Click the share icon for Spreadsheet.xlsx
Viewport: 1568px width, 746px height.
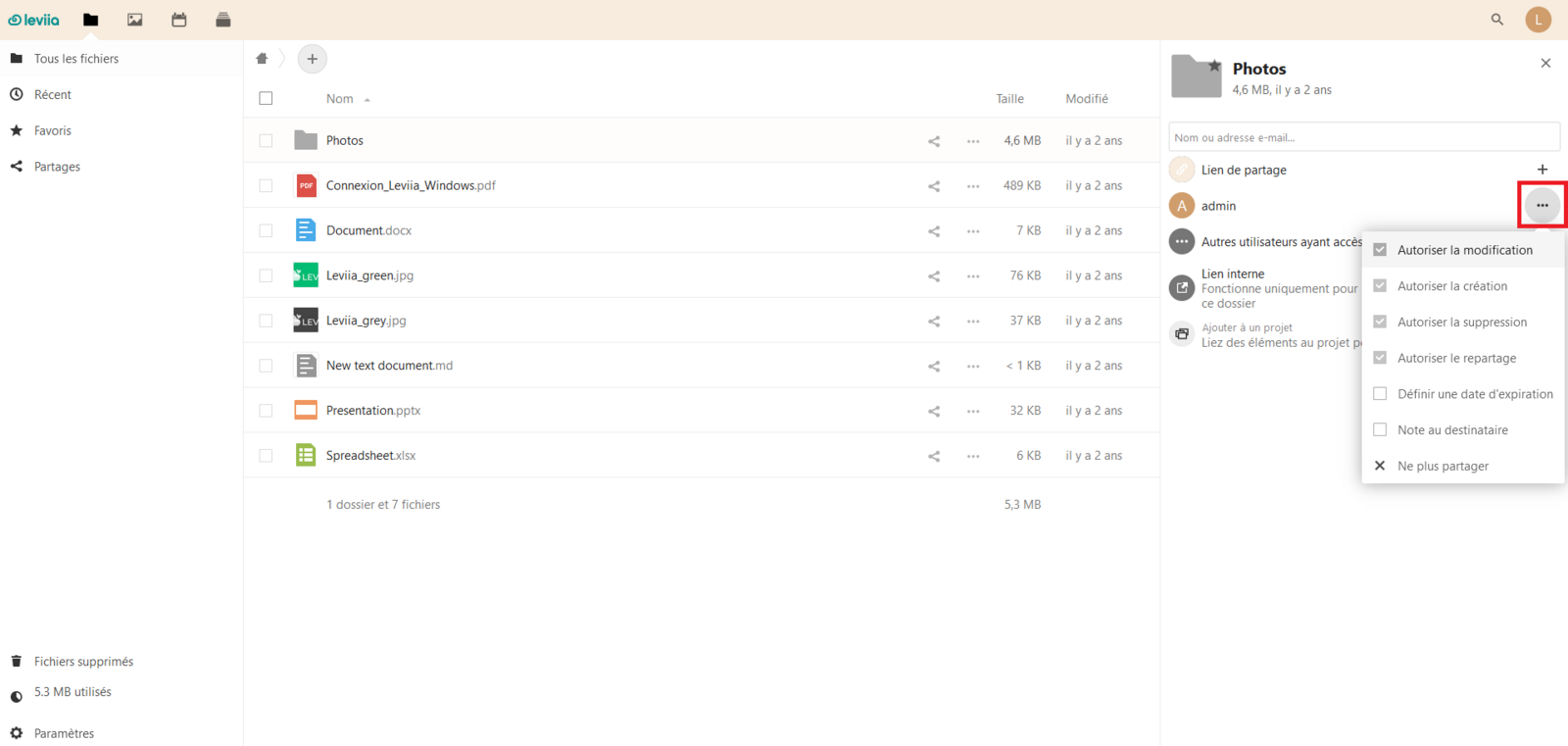tap(934, 456)
